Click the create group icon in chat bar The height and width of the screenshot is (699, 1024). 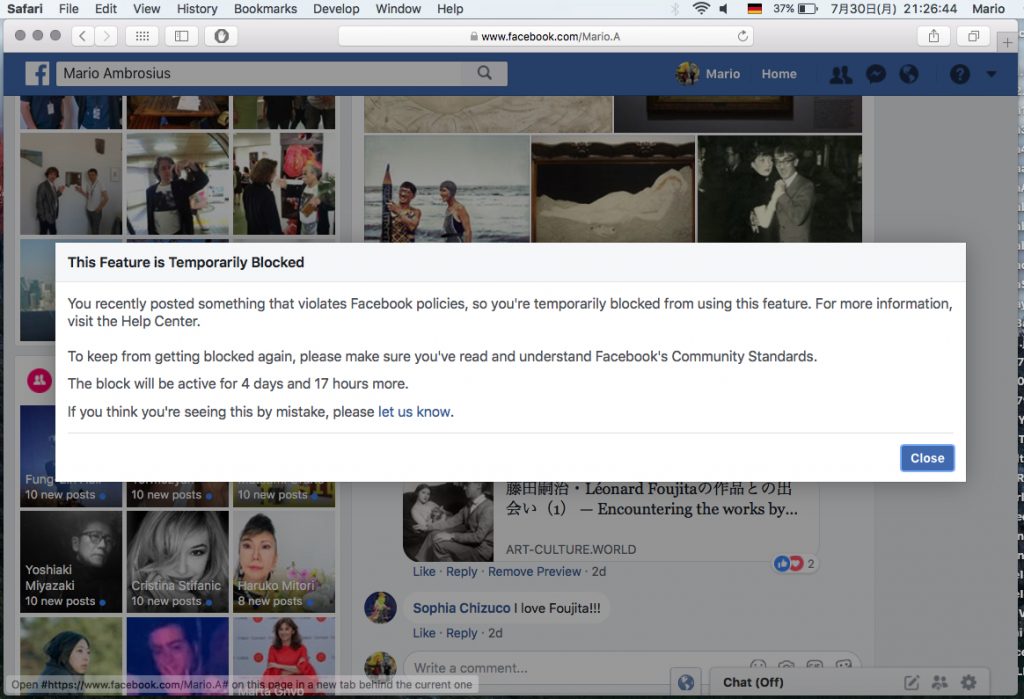coord(939,683)
